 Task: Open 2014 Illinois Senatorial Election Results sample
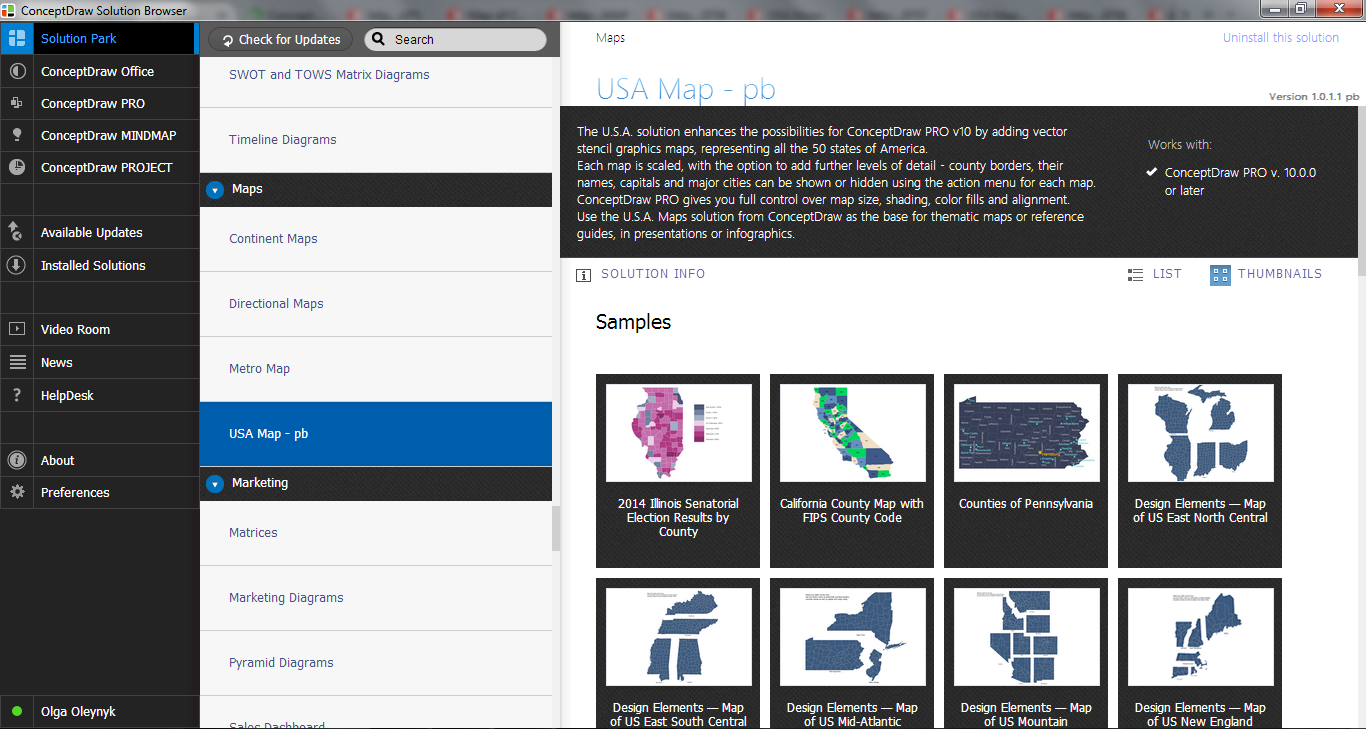(x=678, y=471)
